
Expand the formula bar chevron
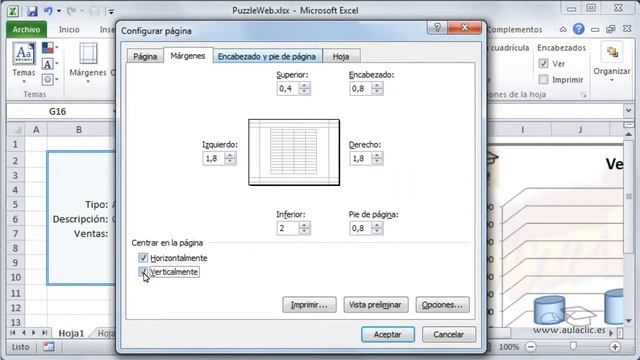(x=628, y=110)
